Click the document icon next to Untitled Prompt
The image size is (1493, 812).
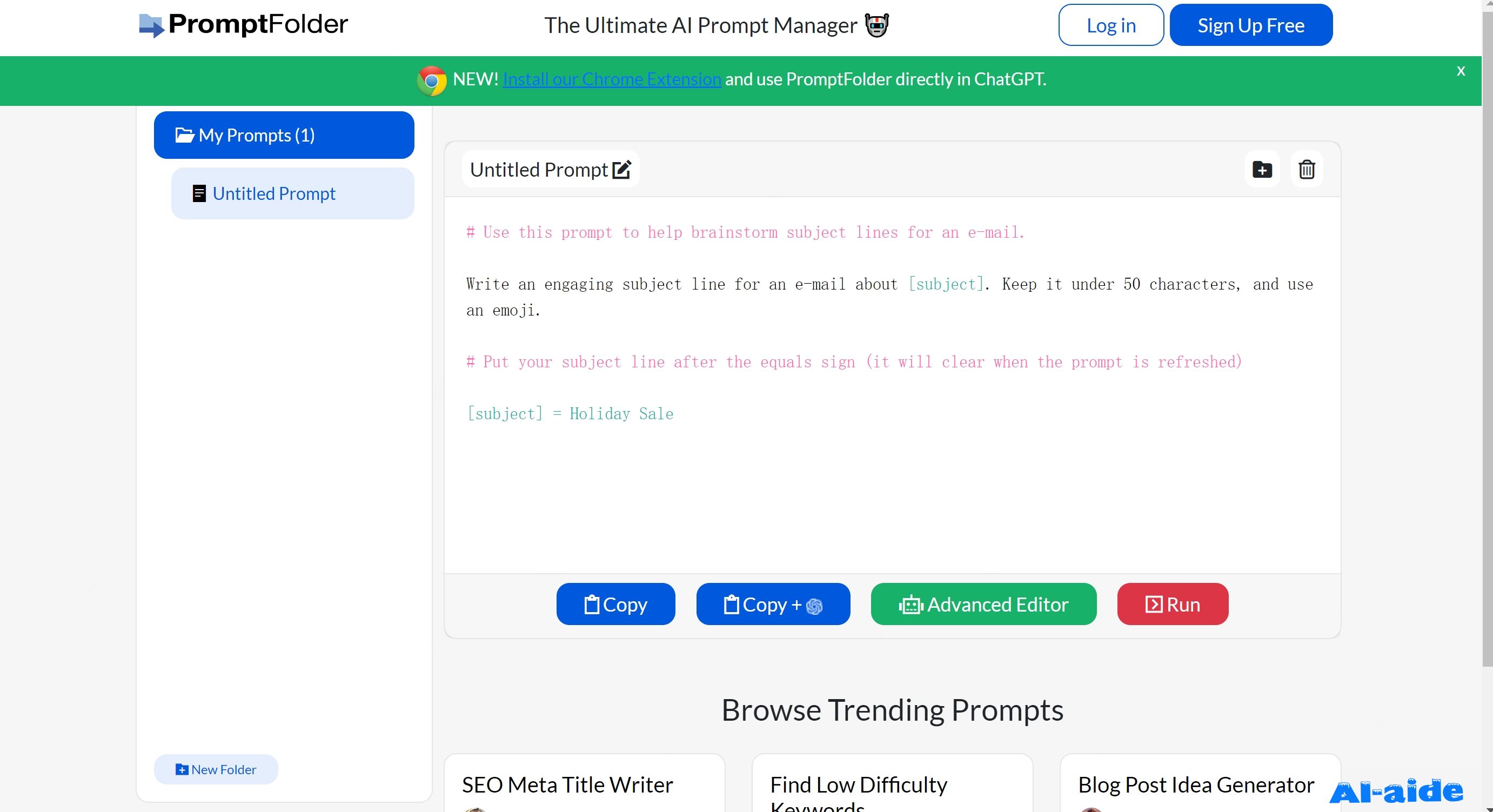click(199, 193)
